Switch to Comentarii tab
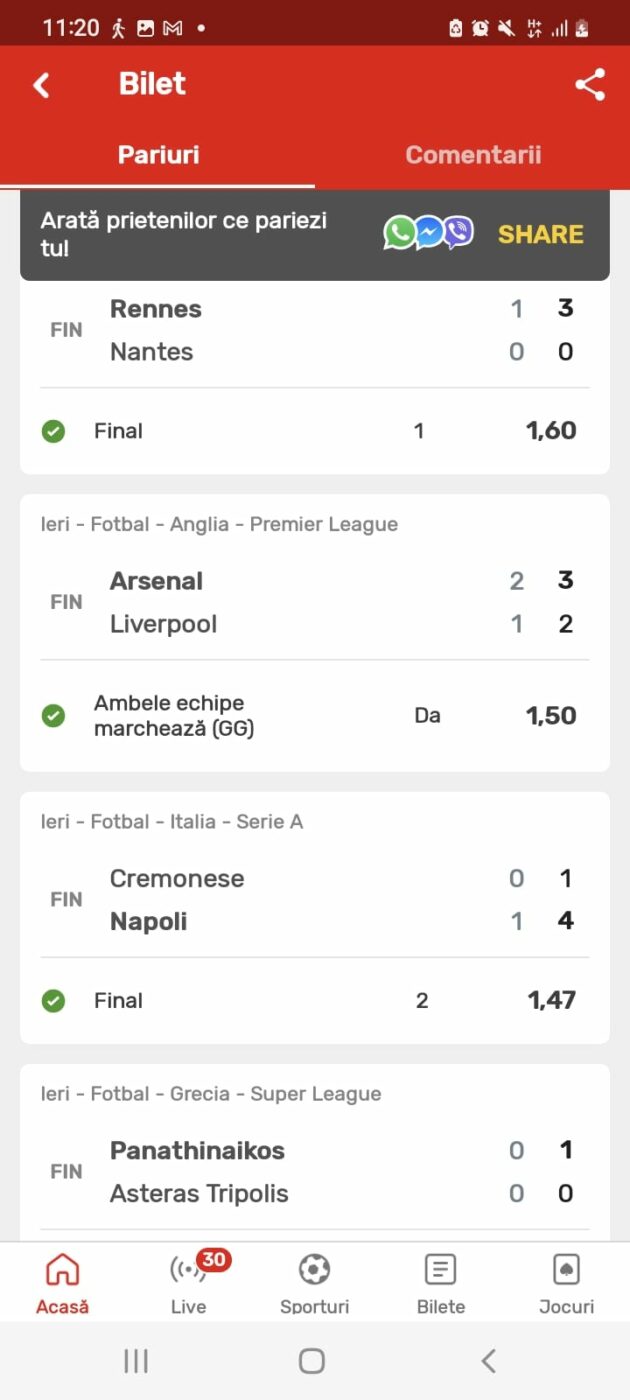The image size is (630, 1400). (x=473, y=155)
